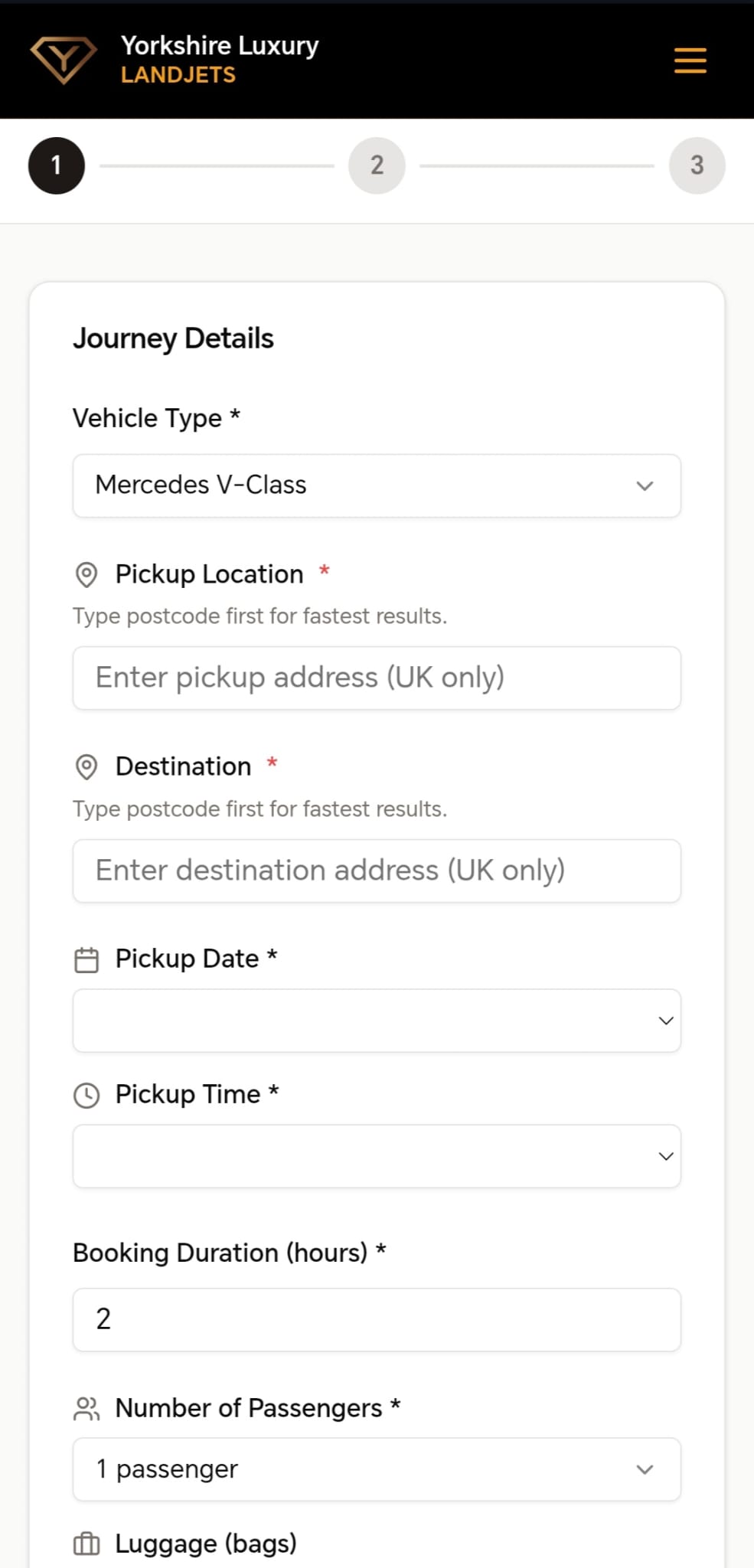Click the Pickup Time clock icon
This screenshot has width=754, height=1568.
(86, 1095)
